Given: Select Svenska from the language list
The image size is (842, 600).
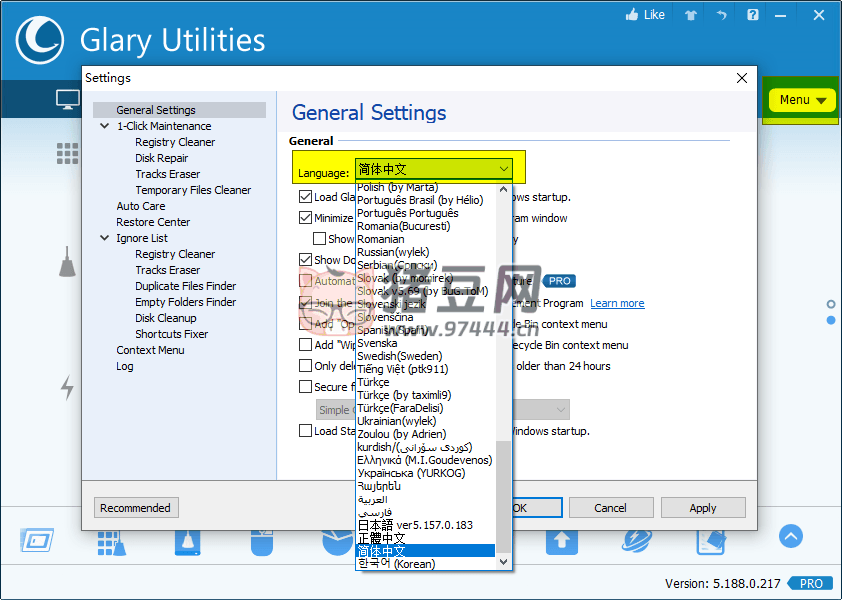Looking at the screenshot, I should pos(377,343).
